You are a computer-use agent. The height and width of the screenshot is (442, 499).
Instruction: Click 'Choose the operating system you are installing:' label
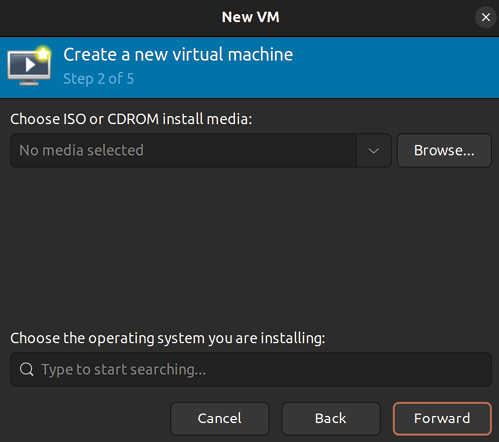(168, 338)
